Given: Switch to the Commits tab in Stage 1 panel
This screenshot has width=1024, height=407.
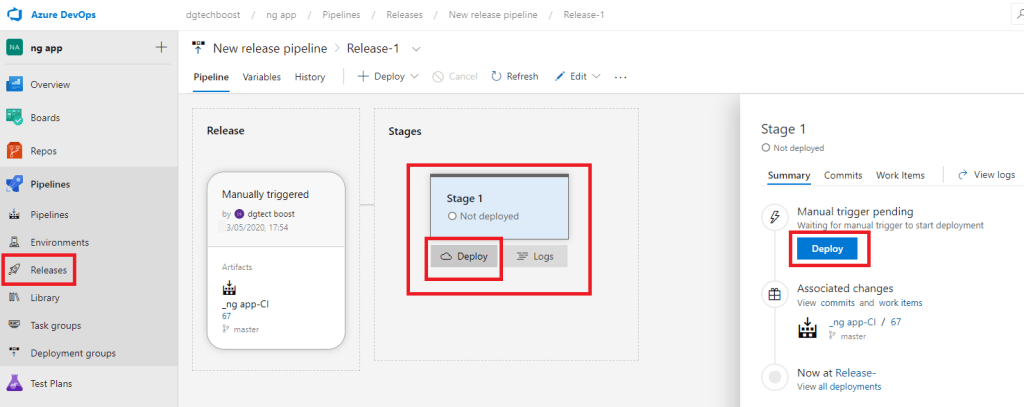Looking at the screenshot, I should (843, 175).
